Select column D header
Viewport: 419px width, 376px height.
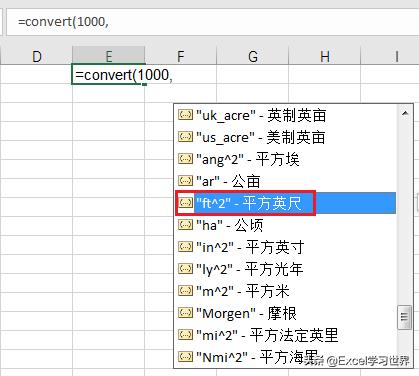(x=36, y=56)
